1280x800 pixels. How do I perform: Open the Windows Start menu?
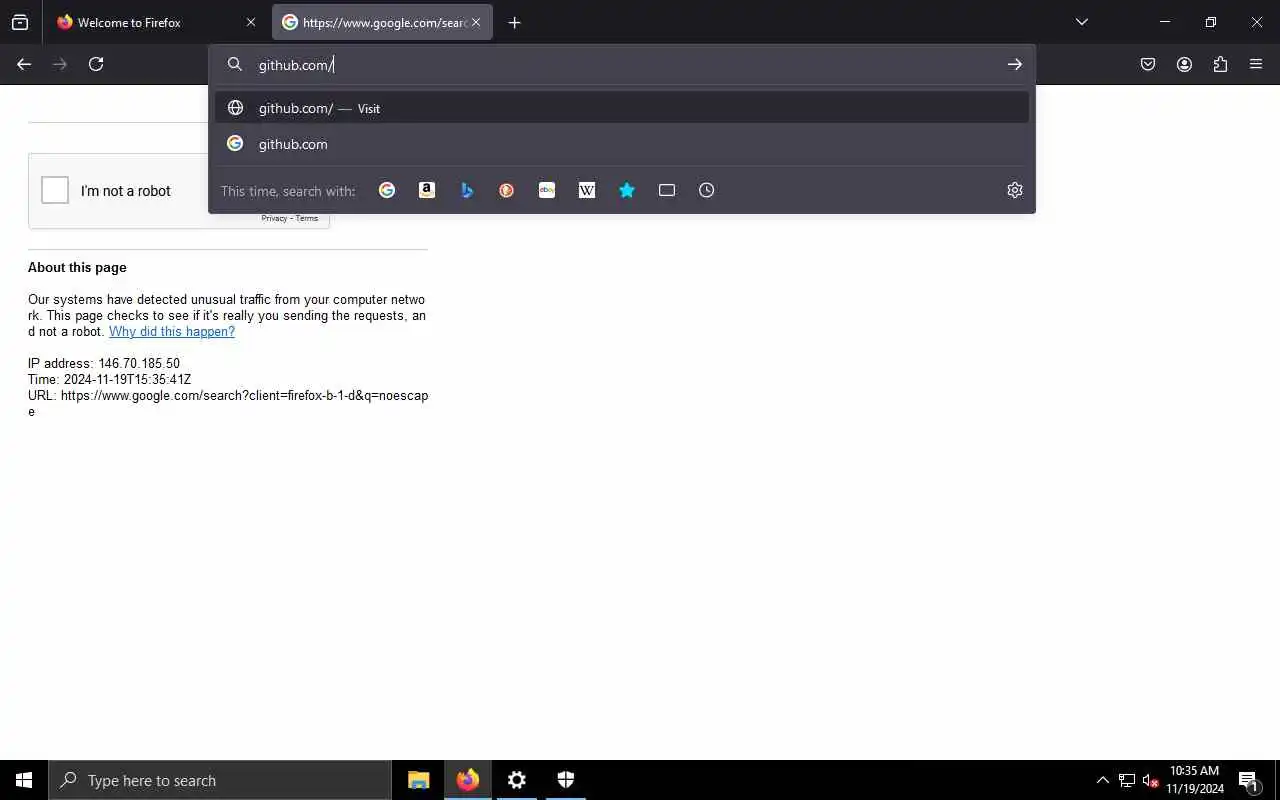coord(24,780)
